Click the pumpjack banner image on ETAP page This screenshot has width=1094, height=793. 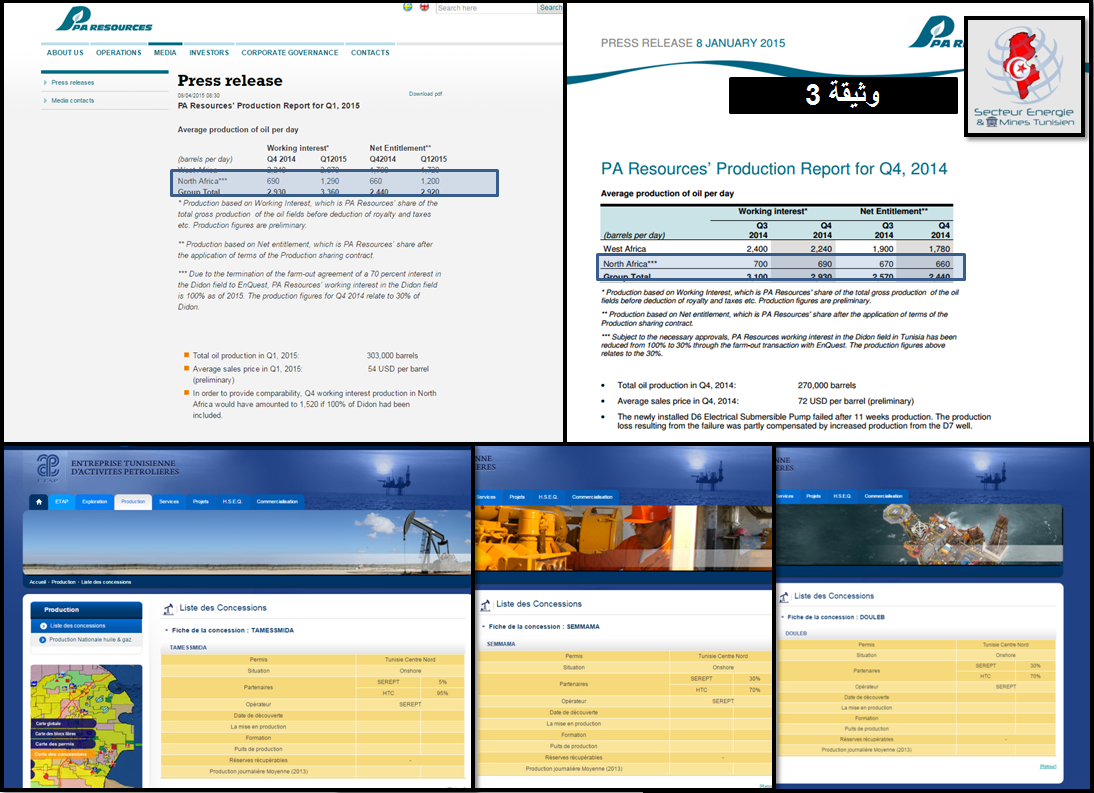click(x=247, y=542)
